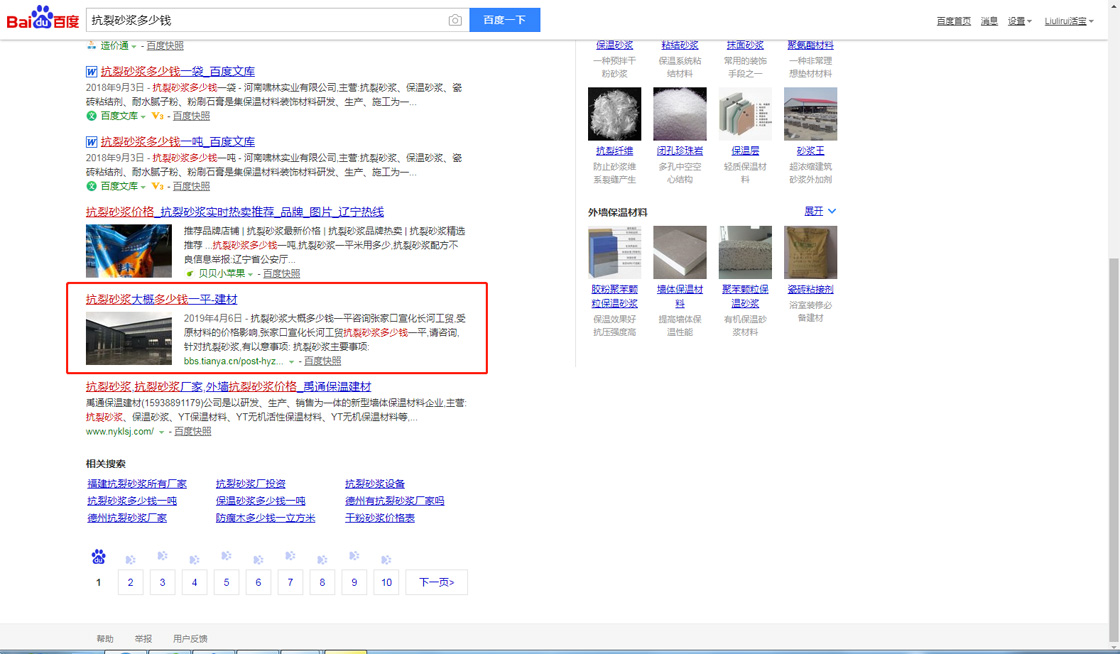This screenshot has width=1120, height=654.
Task: Open the 帮助 footer link
Action: [105, 639]
